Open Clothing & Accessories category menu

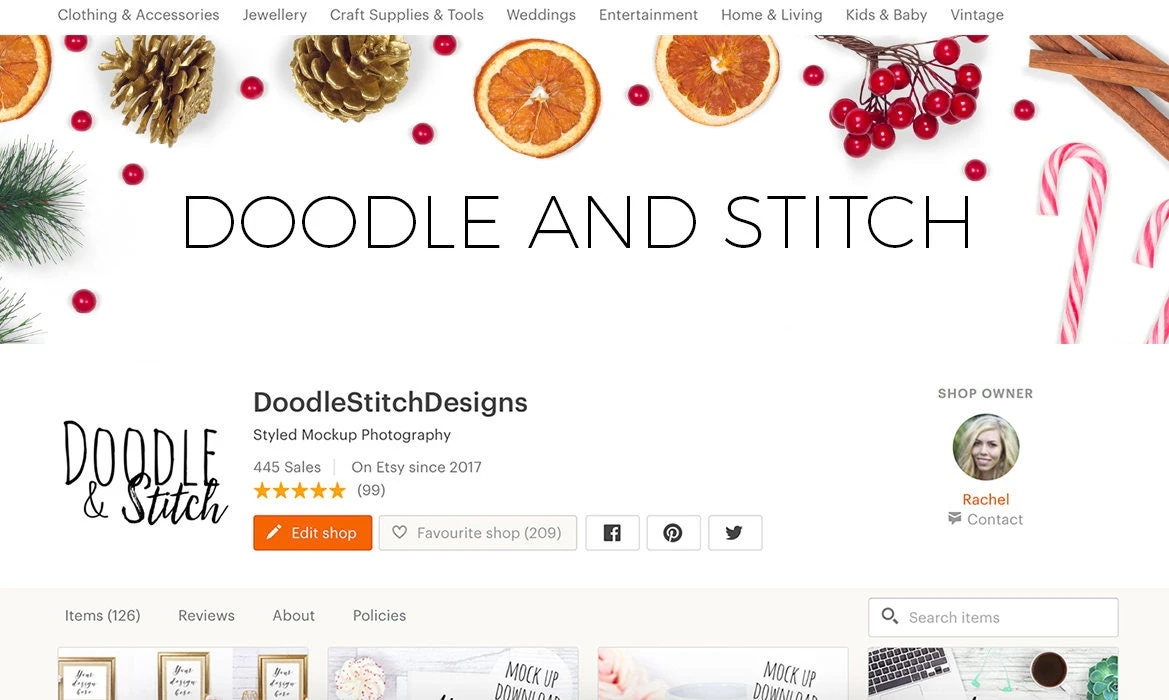(x=139, y=15)
